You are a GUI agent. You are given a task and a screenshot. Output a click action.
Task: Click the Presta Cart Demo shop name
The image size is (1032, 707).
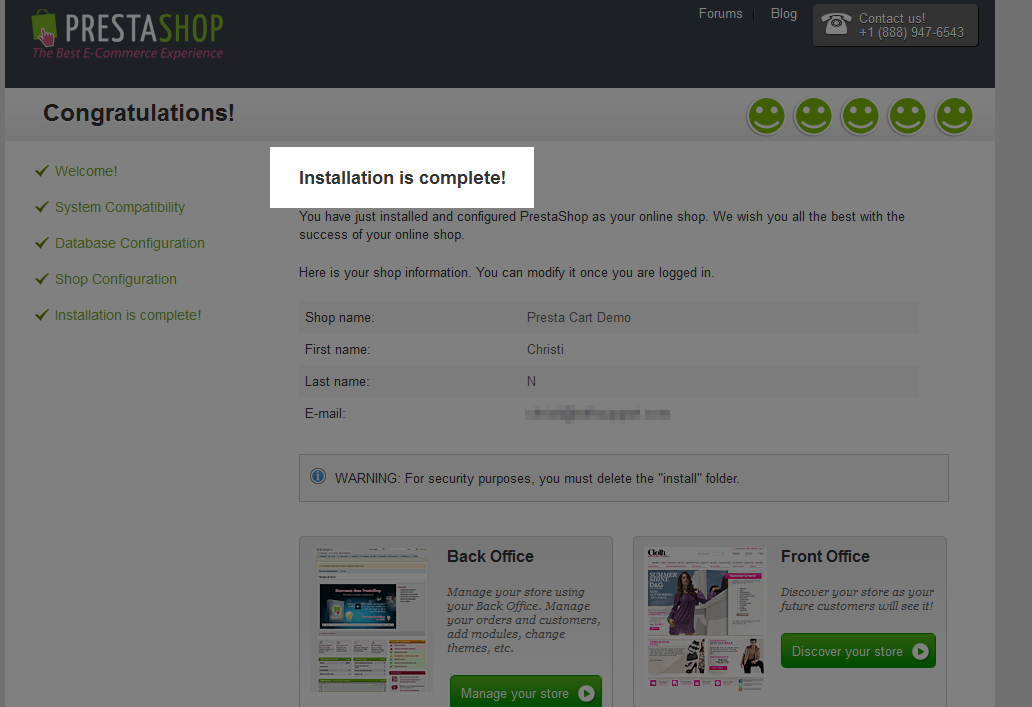click(x=578, y=318)
